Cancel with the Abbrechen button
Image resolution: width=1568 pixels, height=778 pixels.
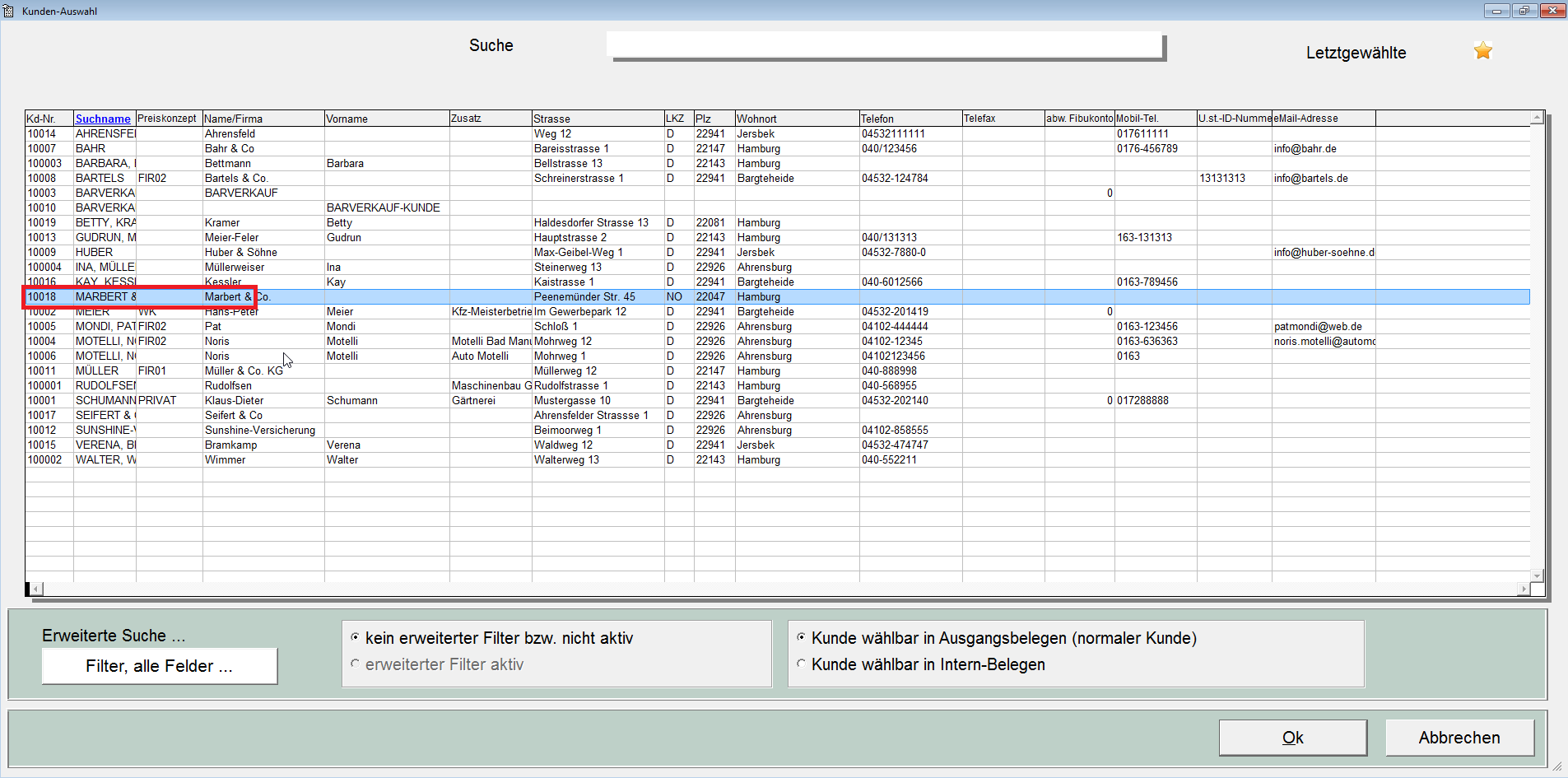coord(1459,738)
